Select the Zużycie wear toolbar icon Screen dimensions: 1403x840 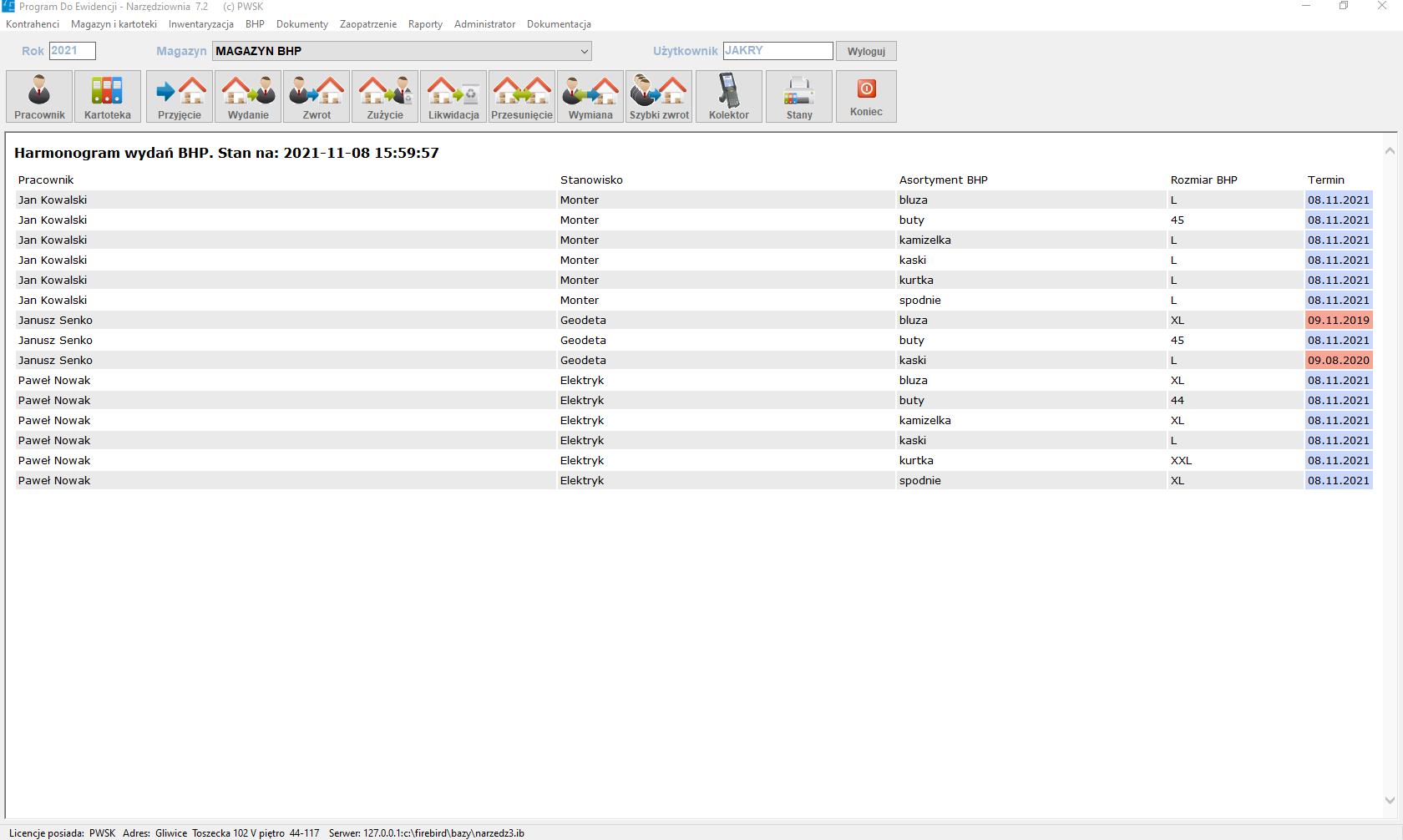tap(385, 97)
